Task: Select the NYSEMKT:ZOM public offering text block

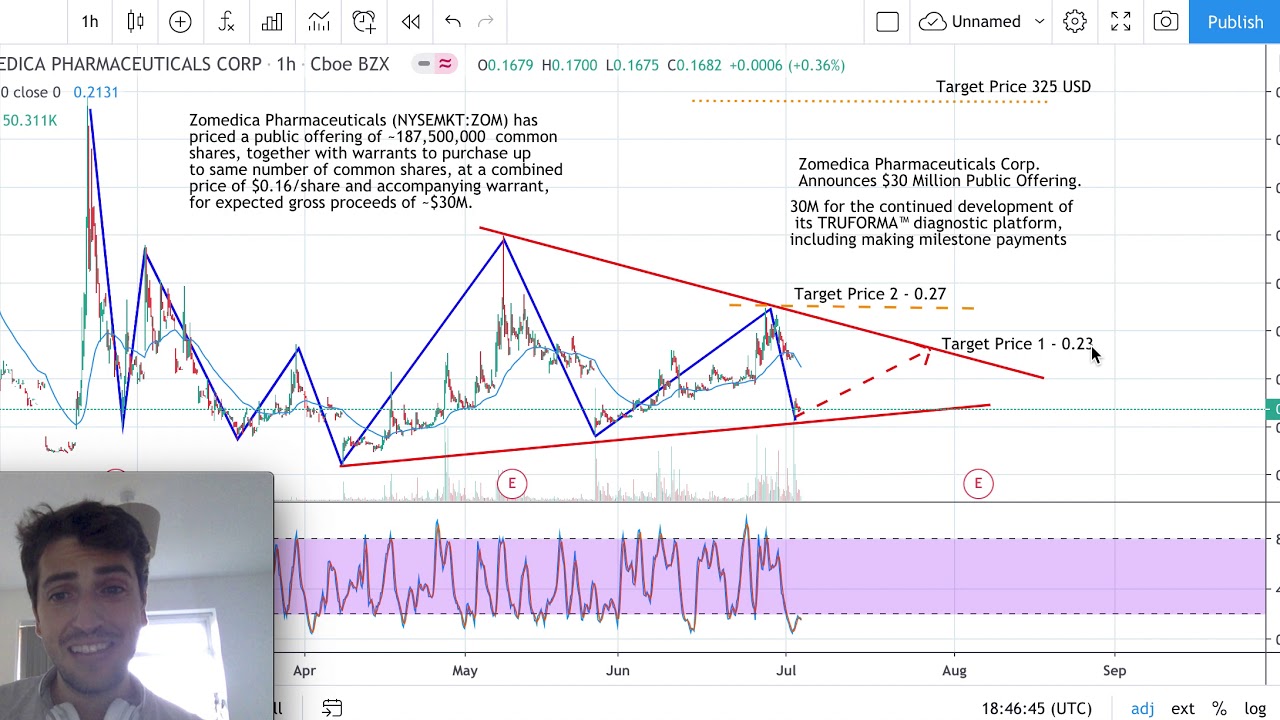Action: pyautogui.click(x=376, y=161)
